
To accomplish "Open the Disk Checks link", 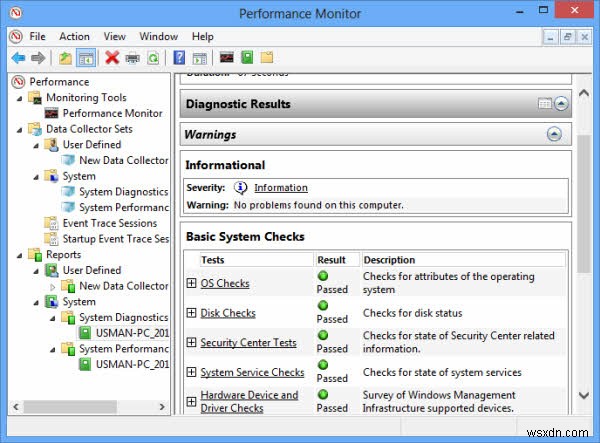I will point(228,313).
